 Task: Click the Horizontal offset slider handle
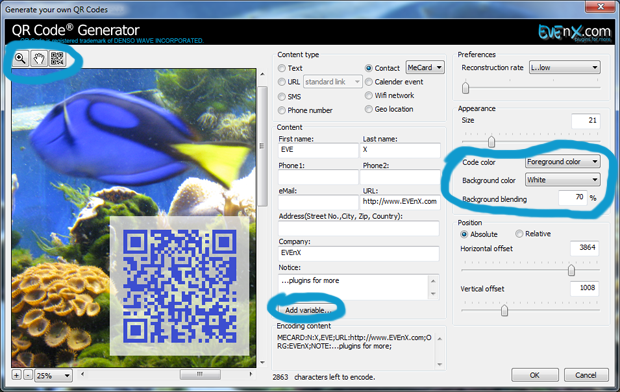571,270
